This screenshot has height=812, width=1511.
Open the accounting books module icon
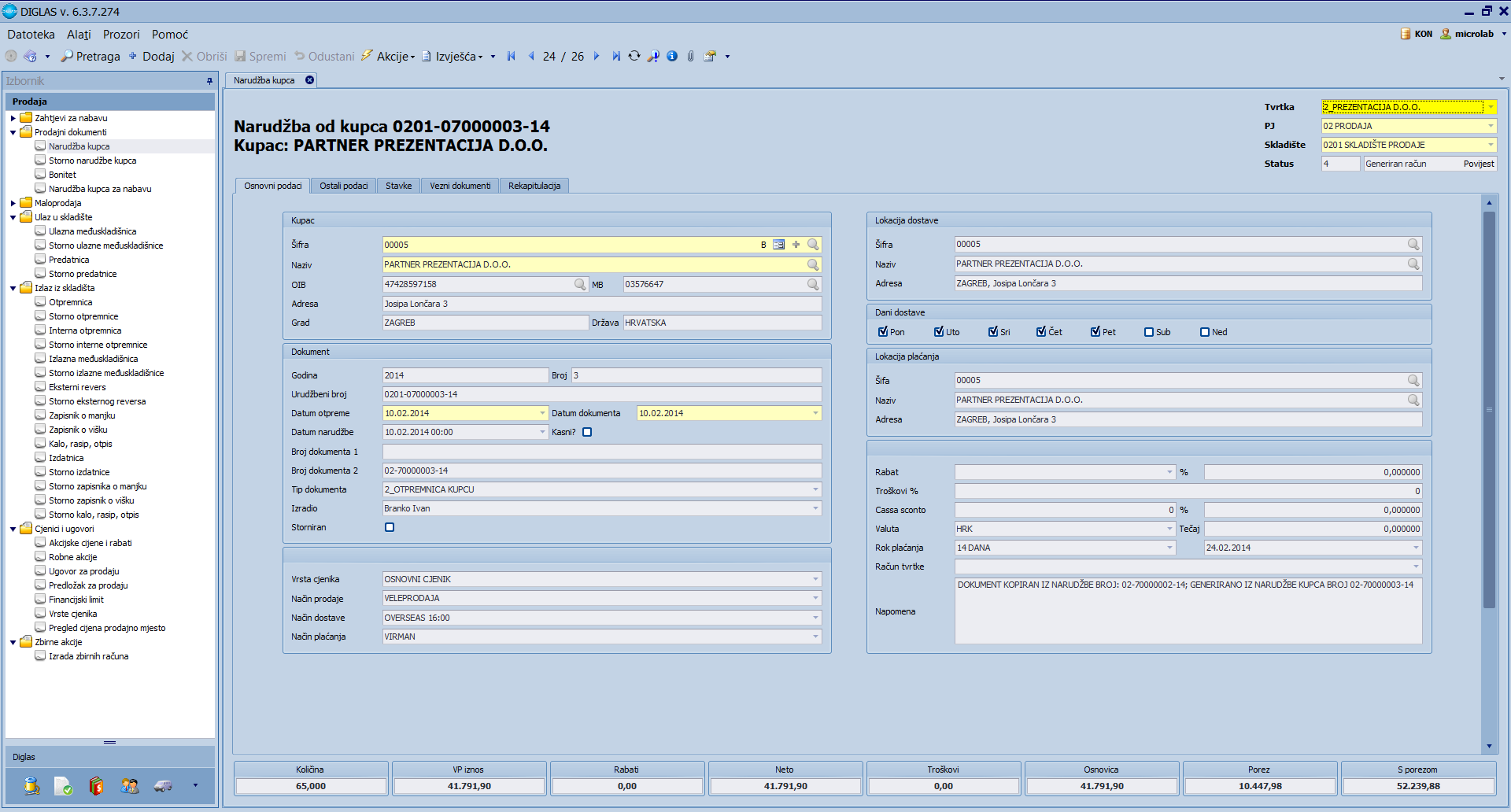click(96, 785)
